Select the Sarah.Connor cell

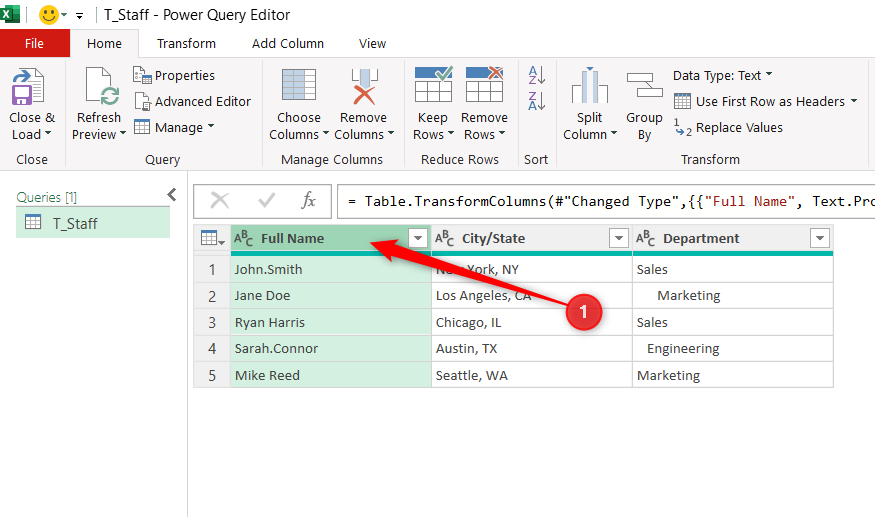(x=331, y=348)
